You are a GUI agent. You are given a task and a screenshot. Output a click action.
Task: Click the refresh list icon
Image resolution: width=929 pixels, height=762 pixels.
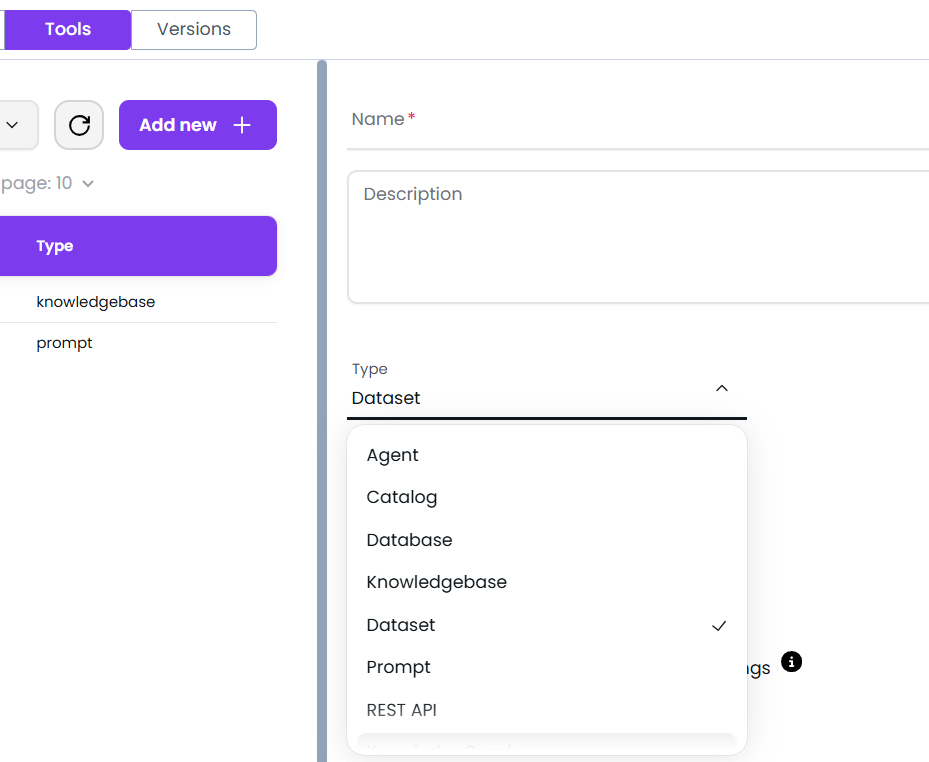79,125
